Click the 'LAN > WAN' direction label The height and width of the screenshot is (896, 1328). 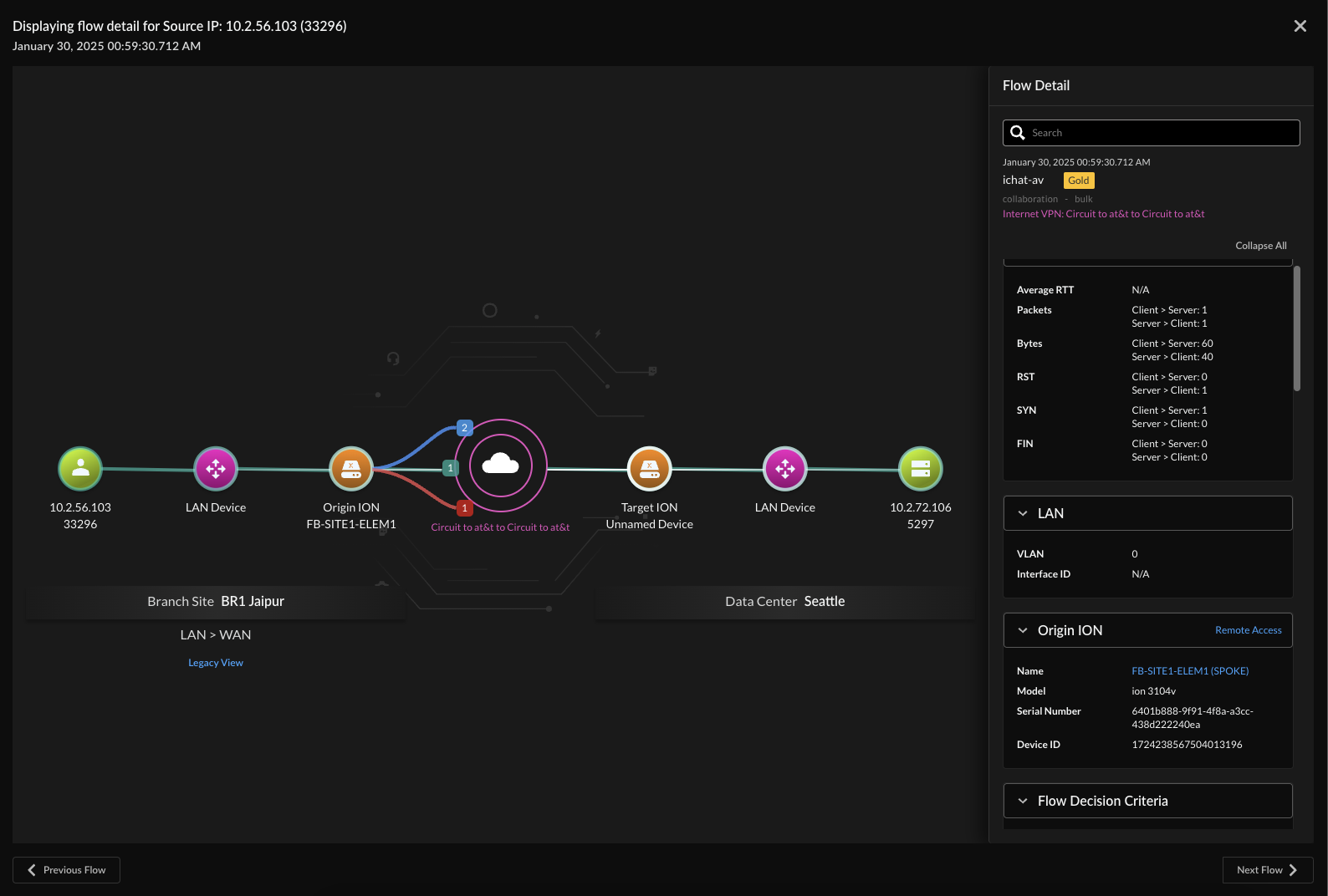[216, 635]
